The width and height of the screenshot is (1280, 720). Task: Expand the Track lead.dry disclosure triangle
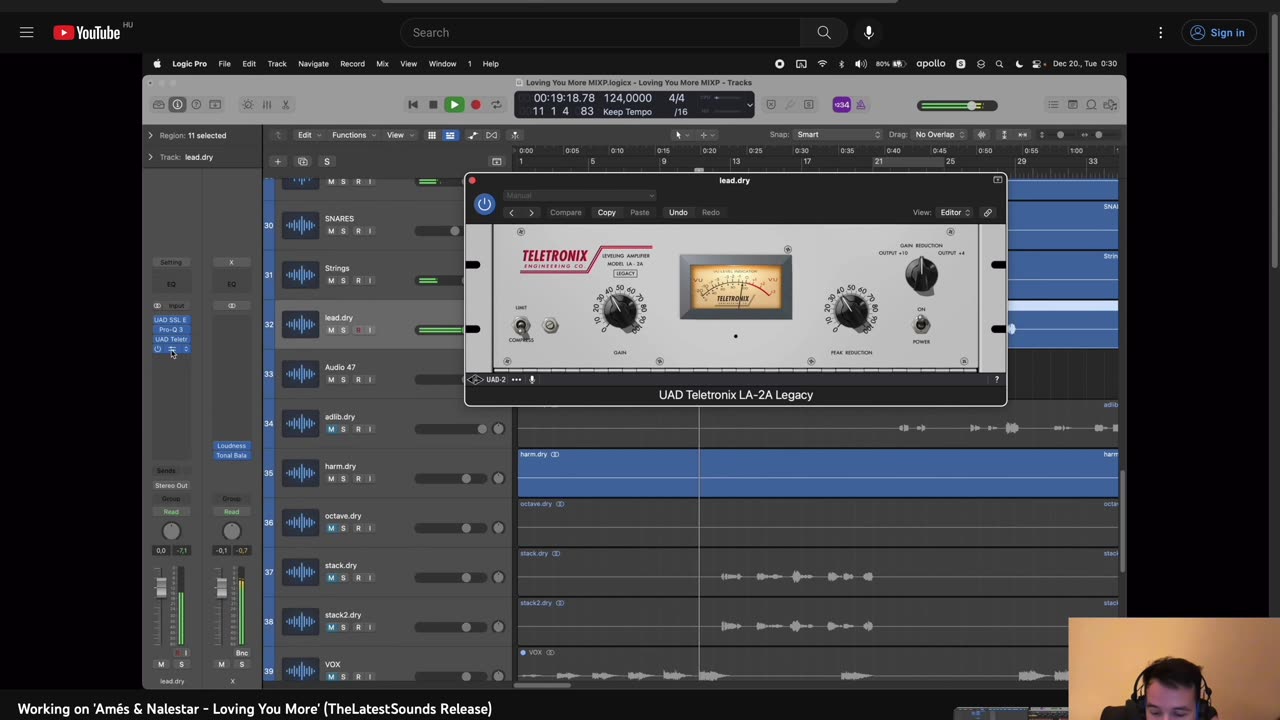pos(150,157)
